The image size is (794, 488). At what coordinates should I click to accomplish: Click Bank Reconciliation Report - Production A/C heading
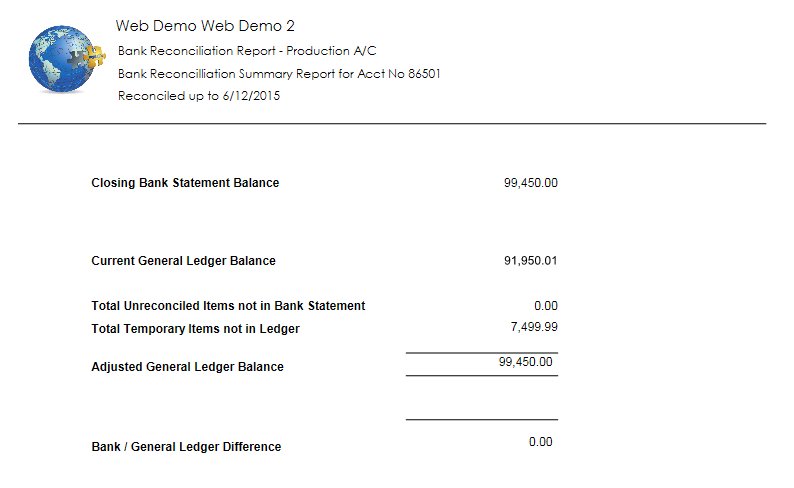tap(247, 51)
